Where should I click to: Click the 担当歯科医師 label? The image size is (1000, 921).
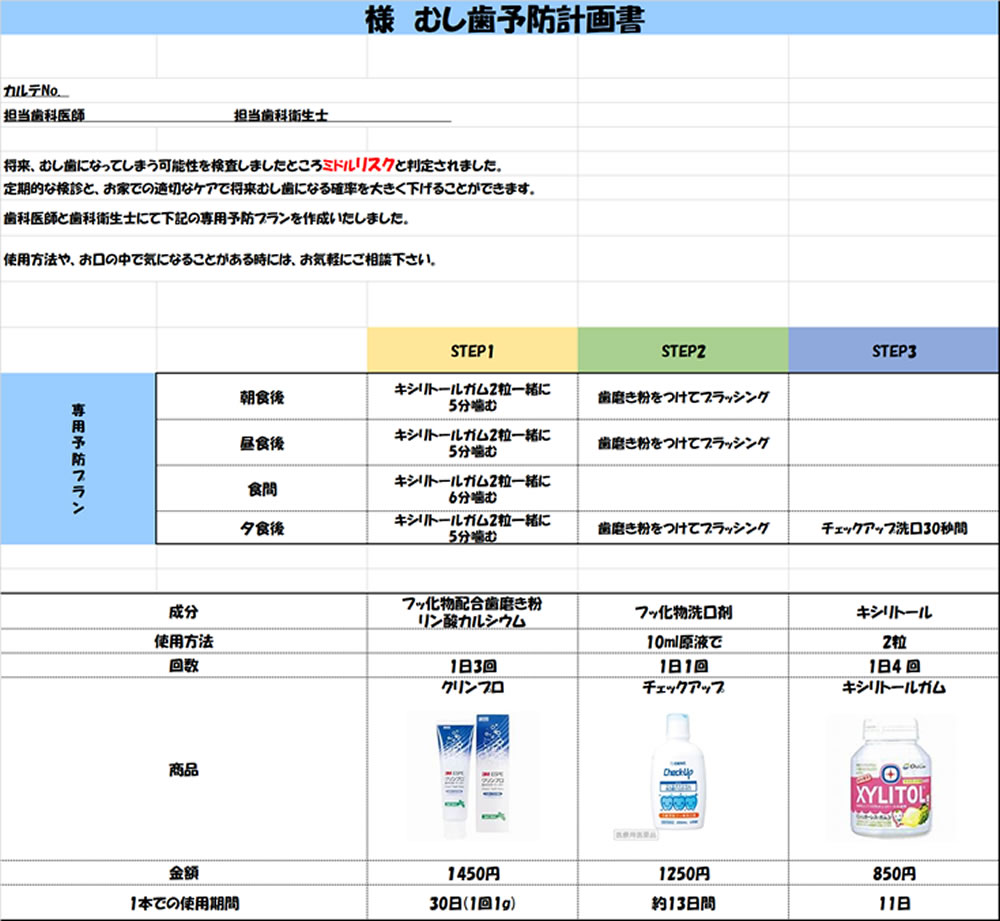(x=44, y=115)
